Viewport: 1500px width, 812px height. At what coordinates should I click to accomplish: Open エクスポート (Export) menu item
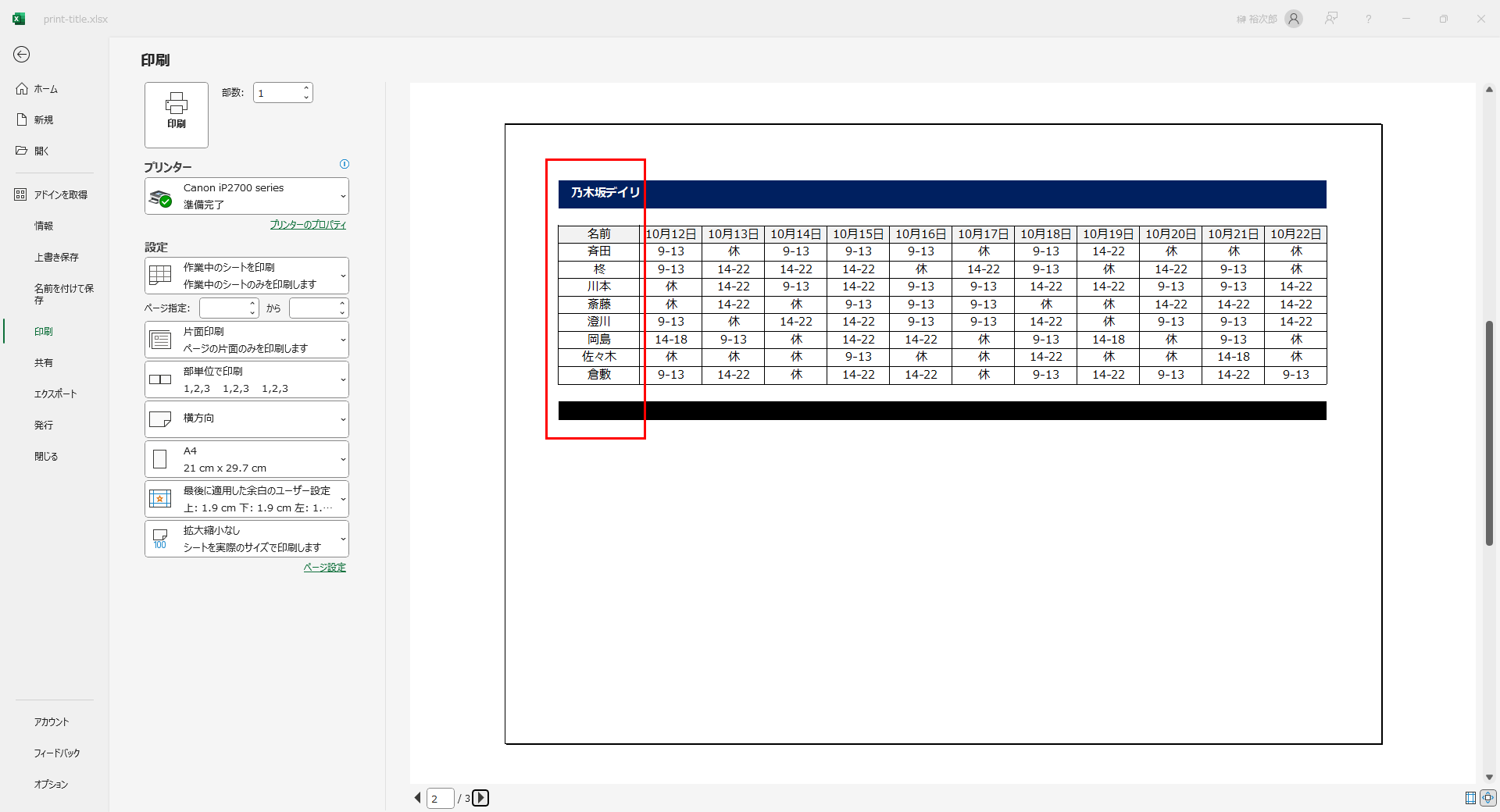pyautogui.click(x=55, y=394)
